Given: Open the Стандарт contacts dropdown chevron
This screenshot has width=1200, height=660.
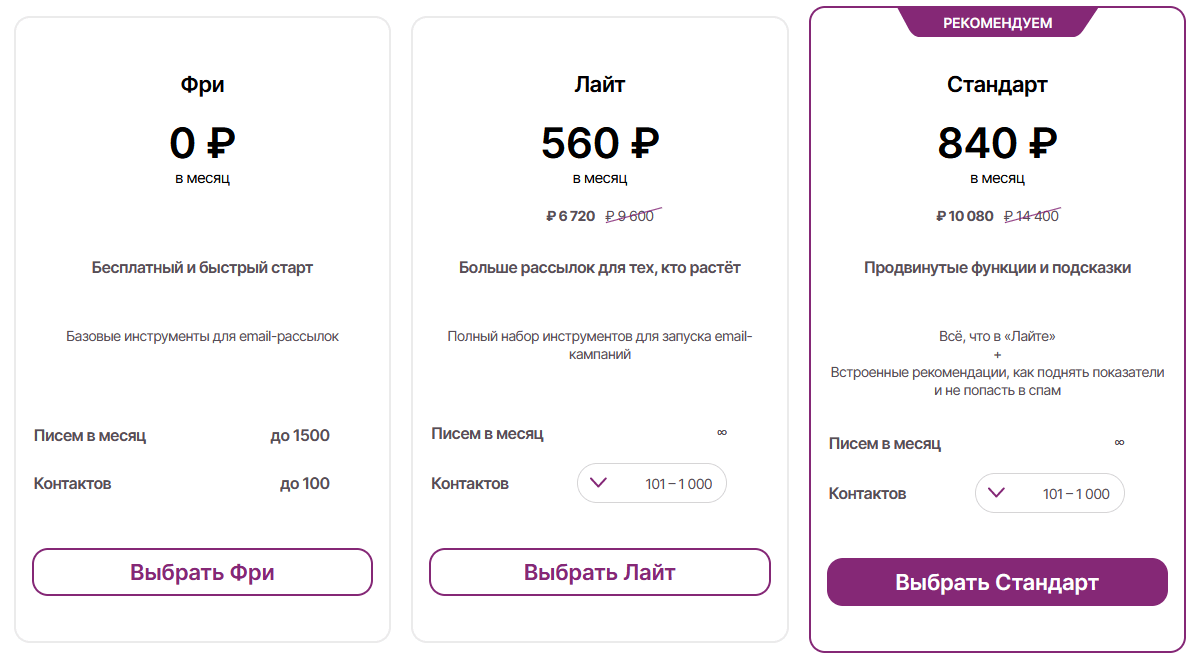Looking at the screenshot, I should pyautogui.click(x=997, y=493).
